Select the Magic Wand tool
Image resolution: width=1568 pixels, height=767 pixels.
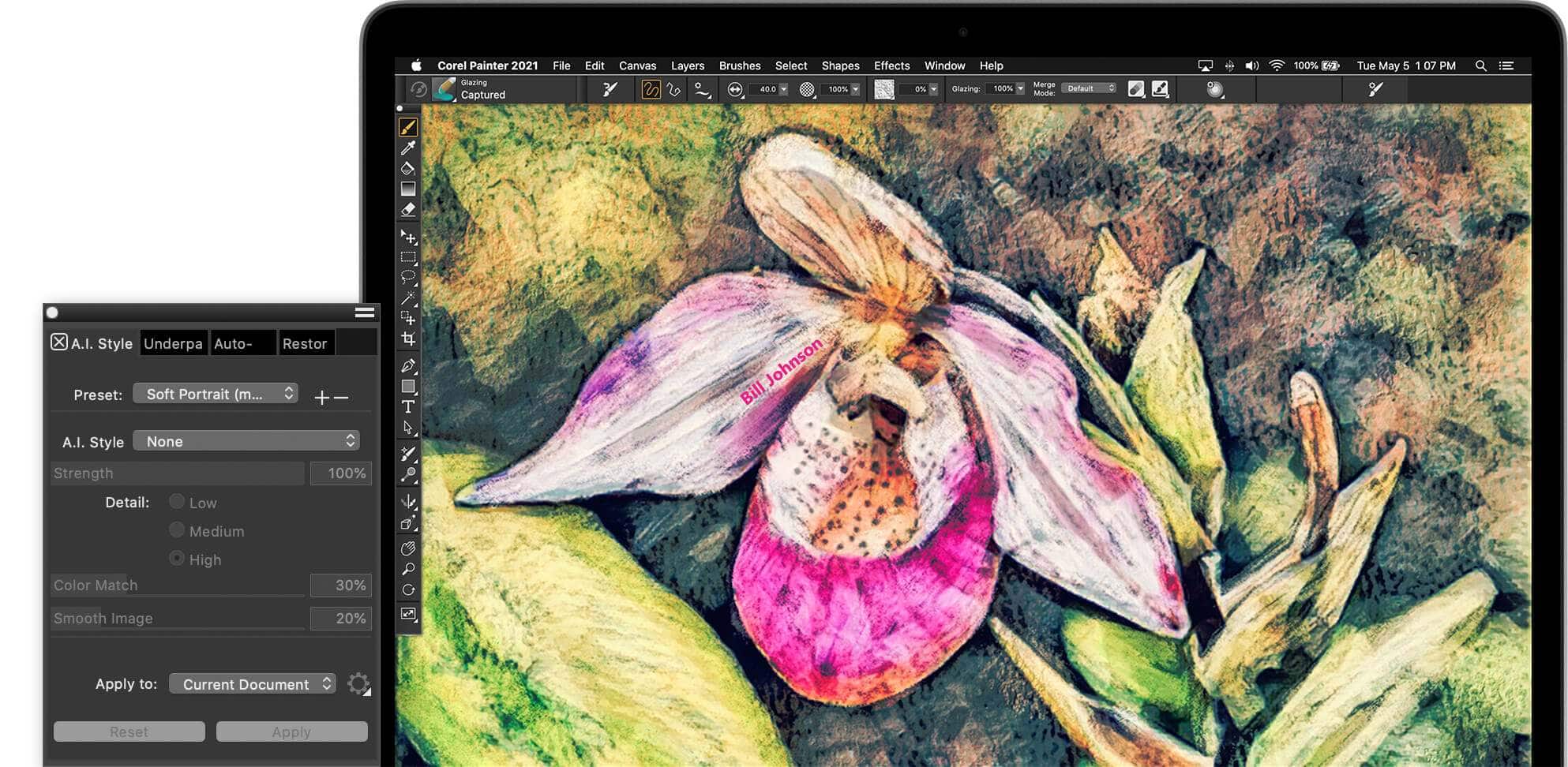[408, 298]
